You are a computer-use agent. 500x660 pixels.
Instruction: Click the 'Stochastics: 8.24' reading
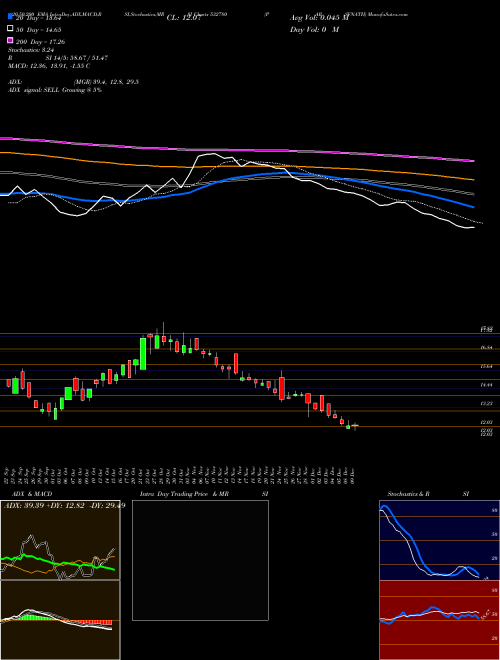(x=31, y=50)
